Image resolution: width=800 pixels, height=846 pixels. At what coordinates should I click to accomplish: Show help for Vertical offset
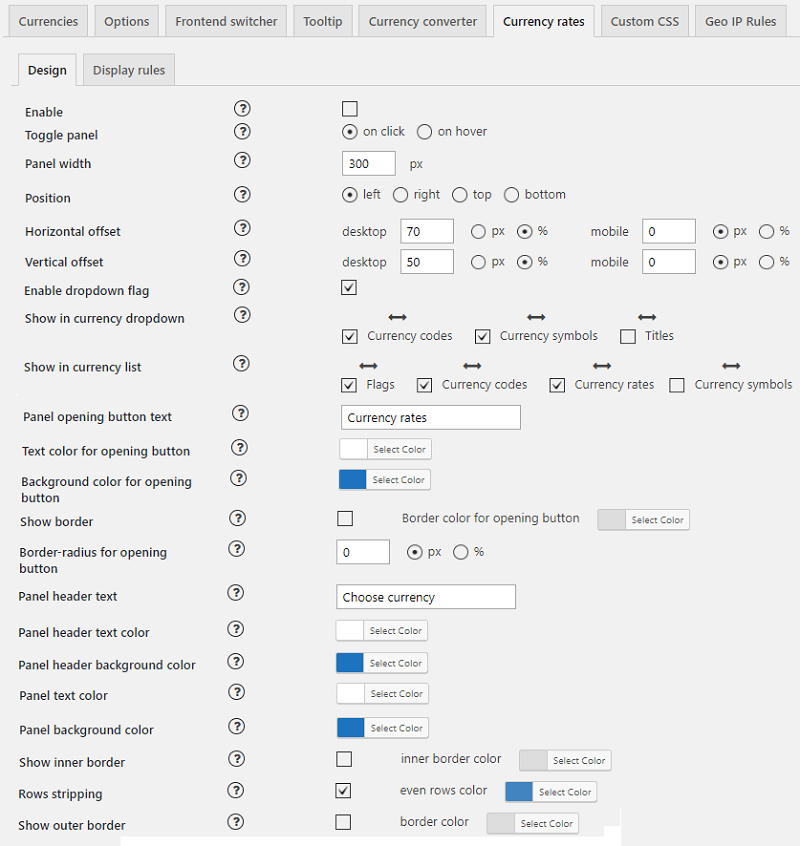(x=242, y=258)
